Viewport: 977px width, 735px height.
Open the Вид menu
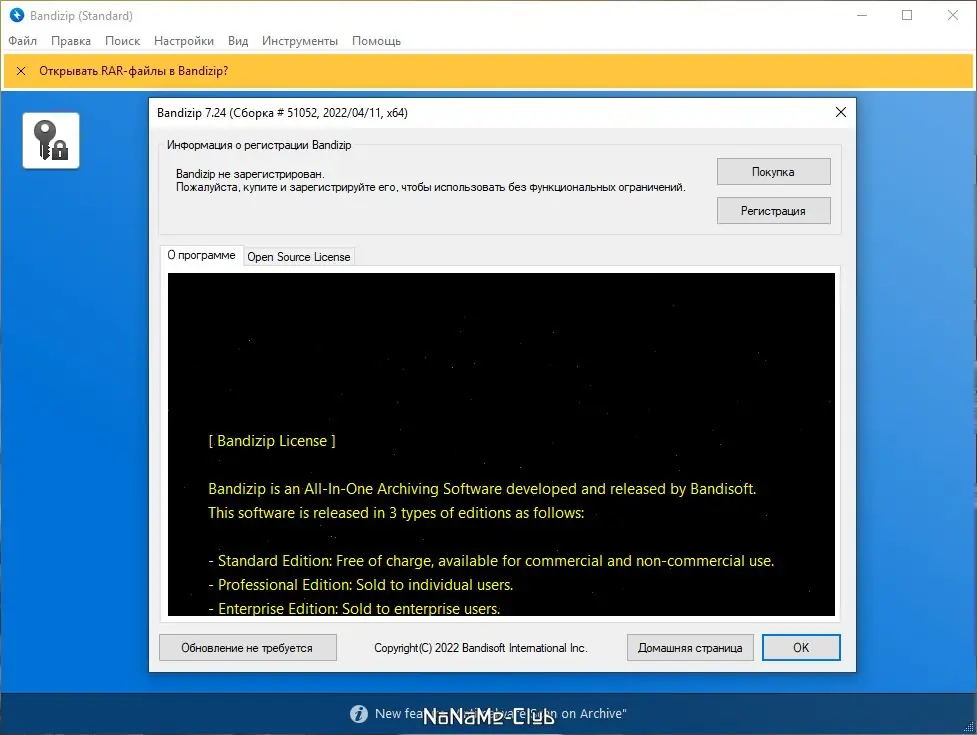click(238, 41)
